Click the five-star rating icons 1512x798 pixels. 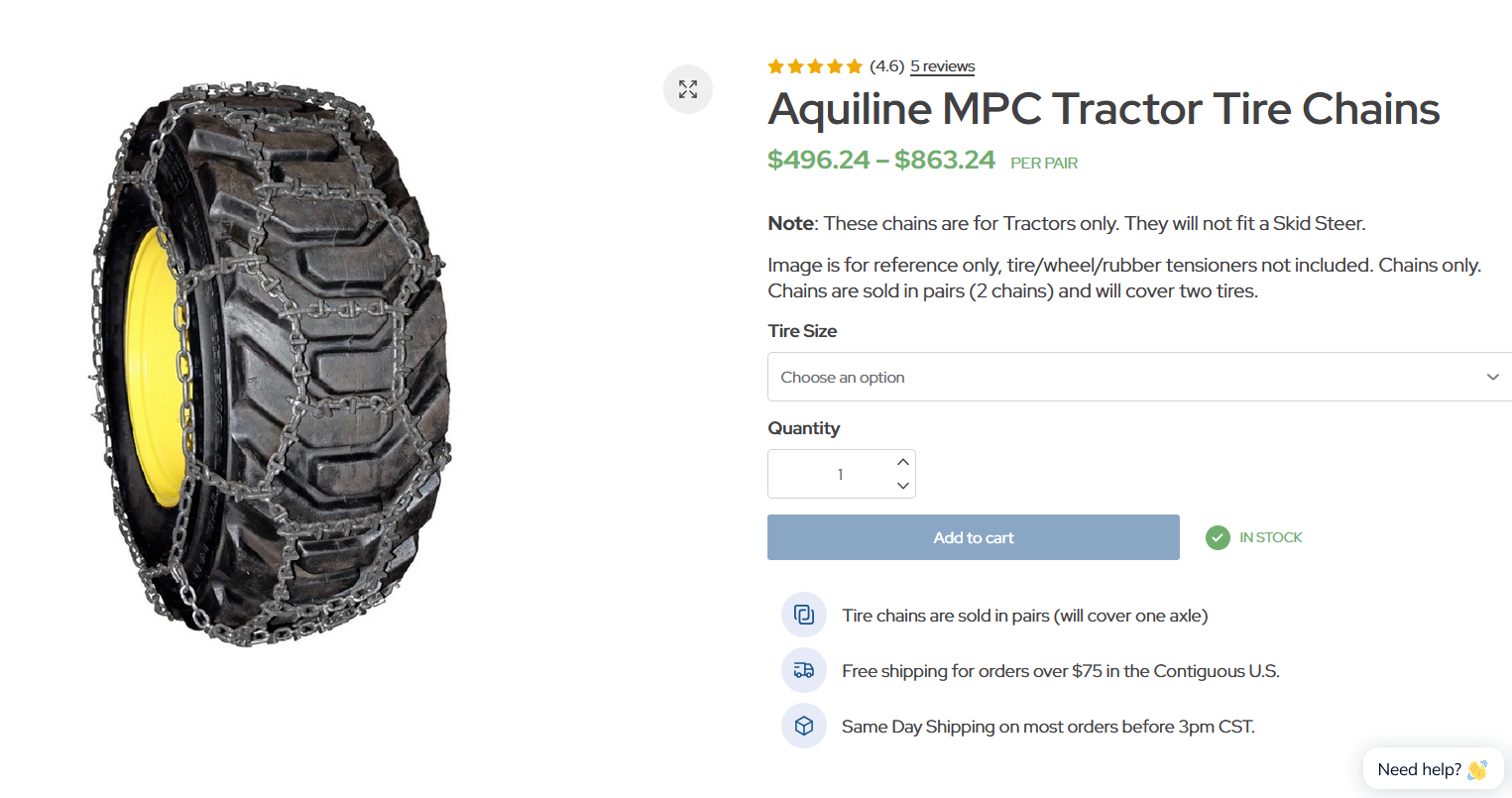tap(815, 66)
